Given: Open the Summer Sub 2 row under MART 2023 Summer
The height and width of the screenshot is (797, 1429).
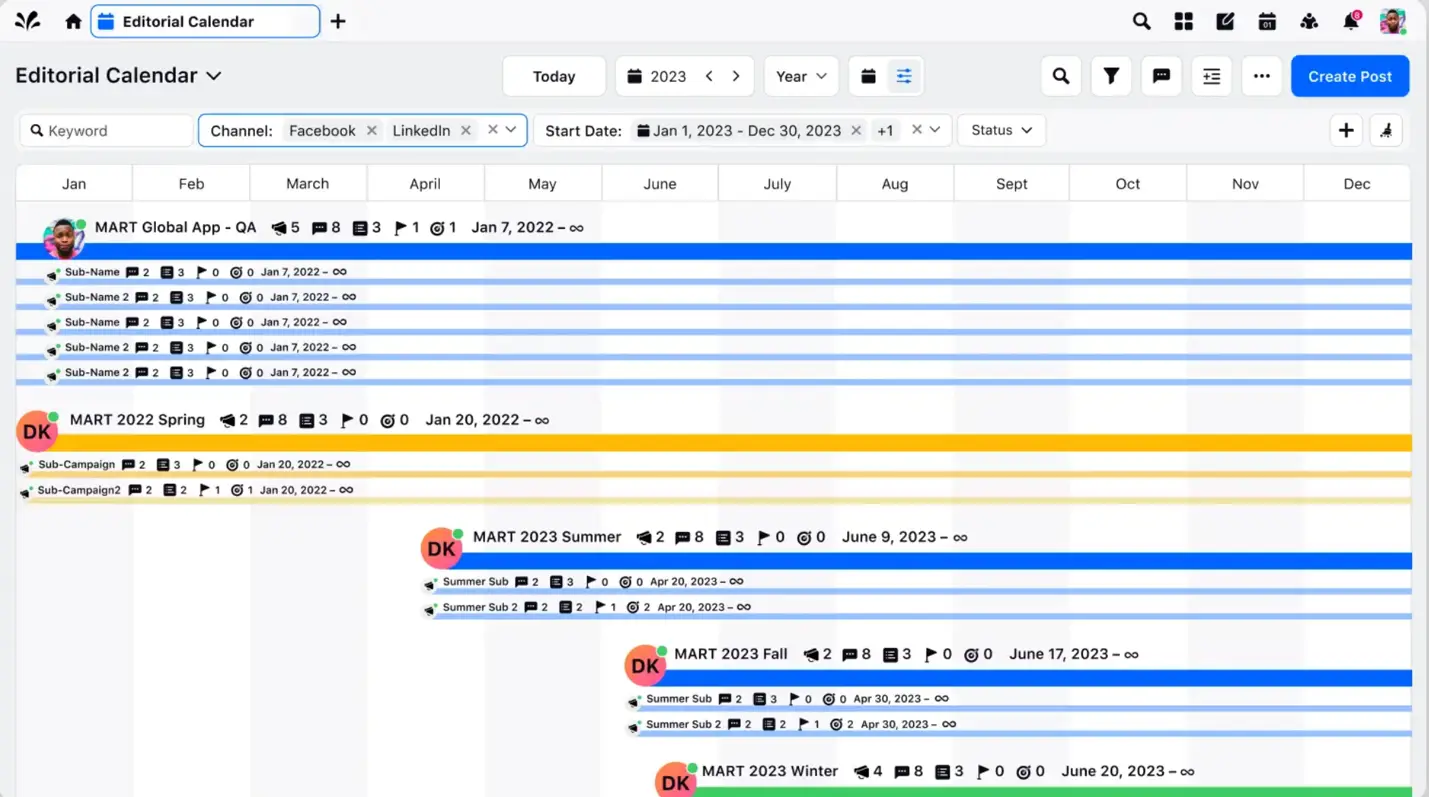Looking at the screenshot, I should click(x=480, y=607).
